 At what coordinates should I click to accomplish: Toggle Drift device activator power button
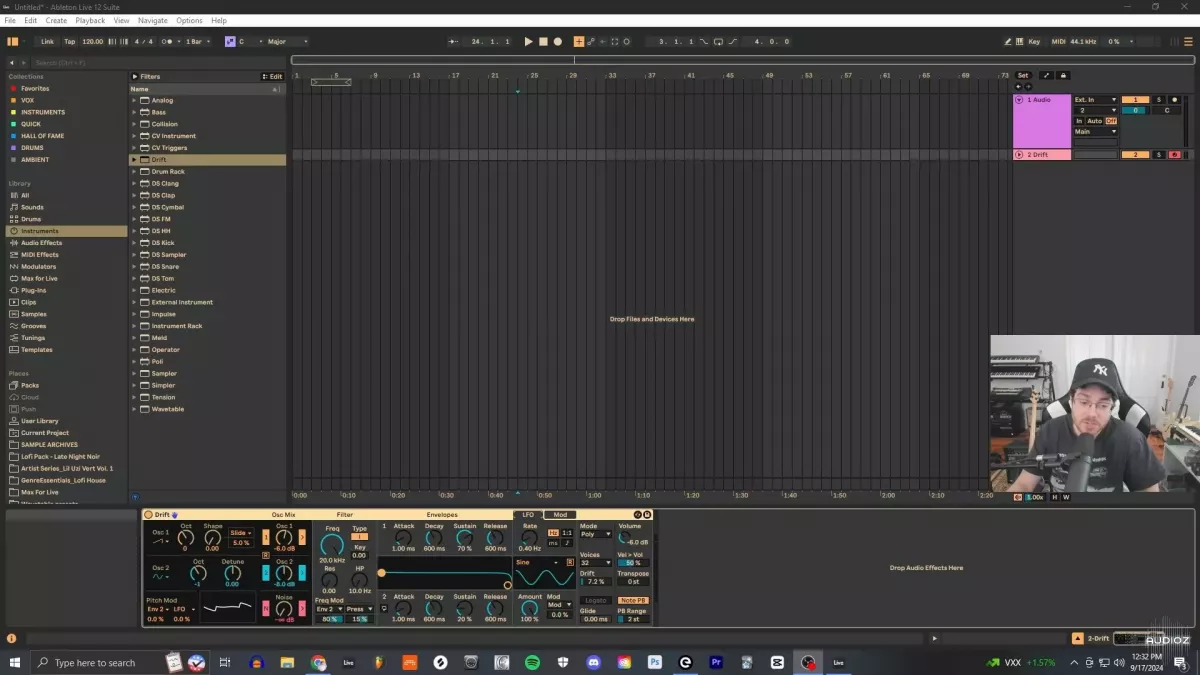pos(149,515)
